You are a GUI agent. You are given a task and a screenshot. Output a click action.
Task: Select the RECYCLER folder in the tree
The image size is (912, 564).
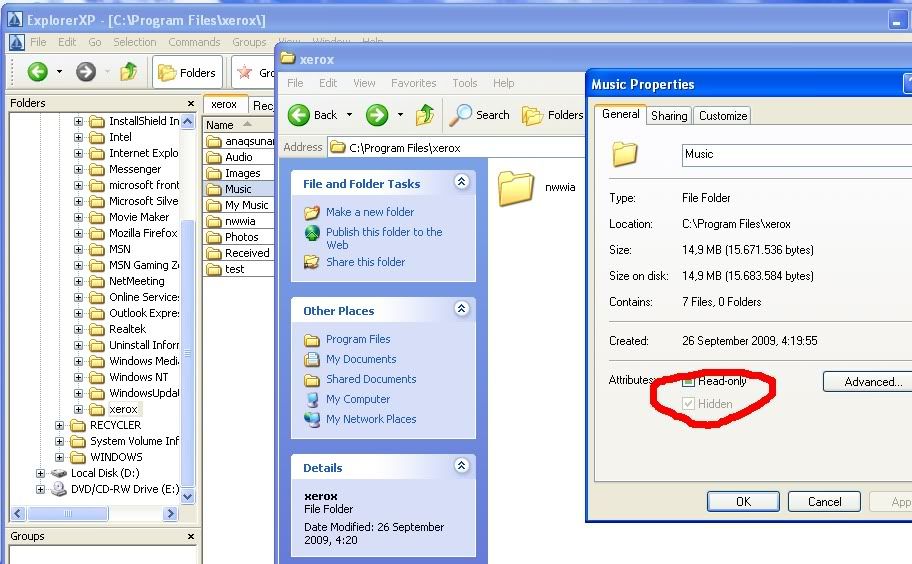click(x=115, y=425)
